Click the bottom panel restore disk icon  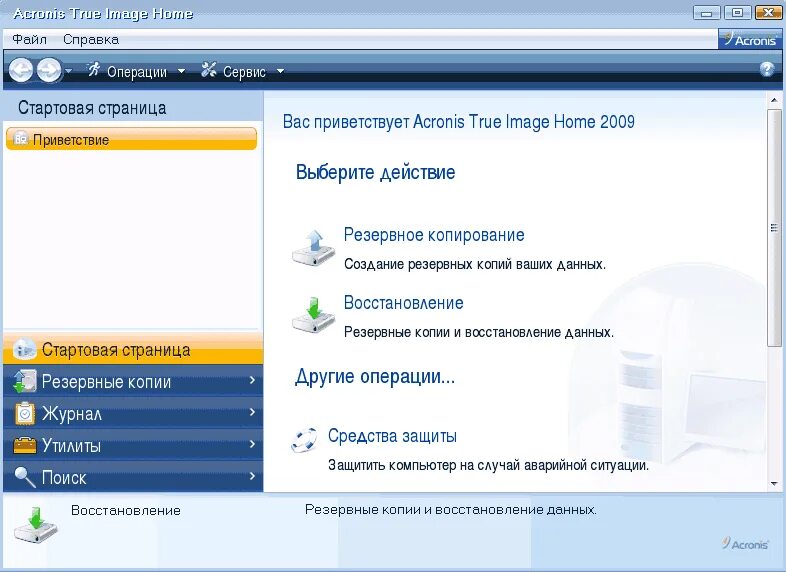36,524
